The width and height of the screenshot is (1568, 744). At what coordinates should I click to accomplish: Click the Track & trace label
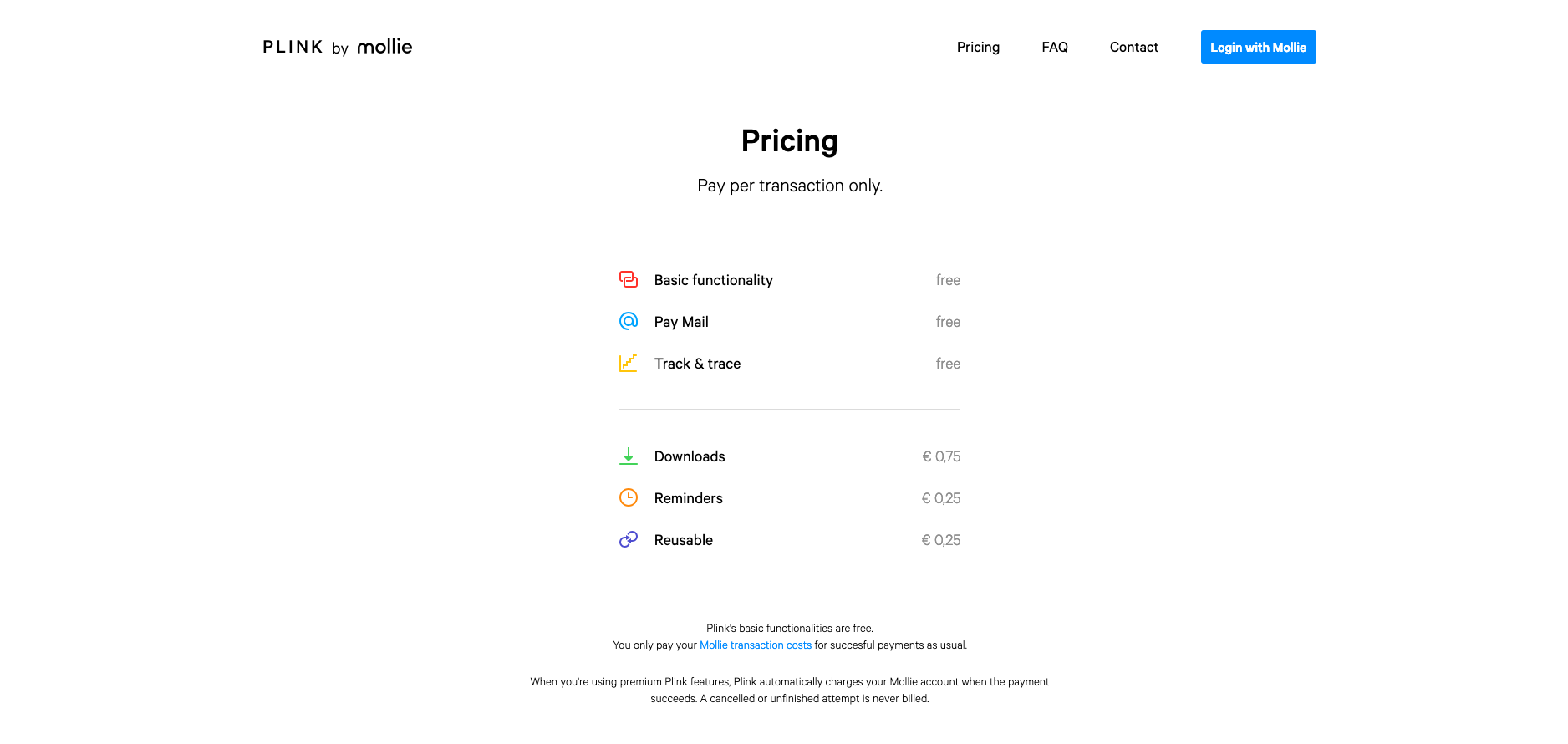point(697,364)
